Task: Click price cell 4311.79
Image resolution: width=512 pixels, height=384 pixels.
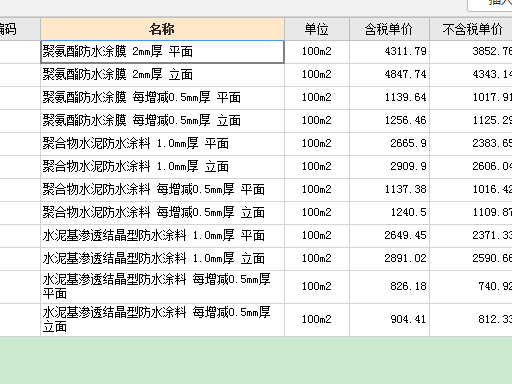Action: [x=389, y=52]
